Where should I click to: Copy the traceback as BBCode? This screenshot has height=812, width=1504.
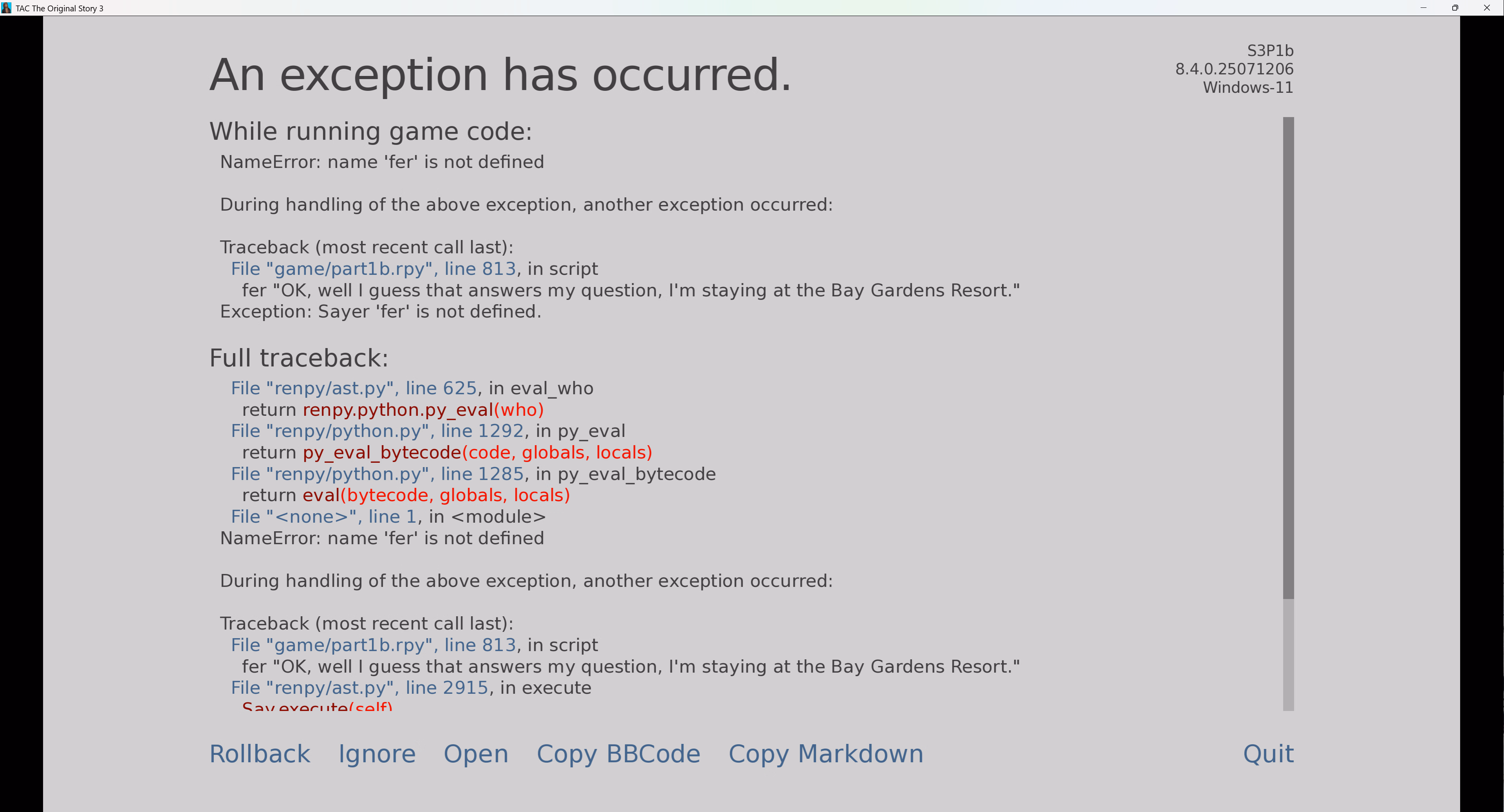click(x=618, y=754)
